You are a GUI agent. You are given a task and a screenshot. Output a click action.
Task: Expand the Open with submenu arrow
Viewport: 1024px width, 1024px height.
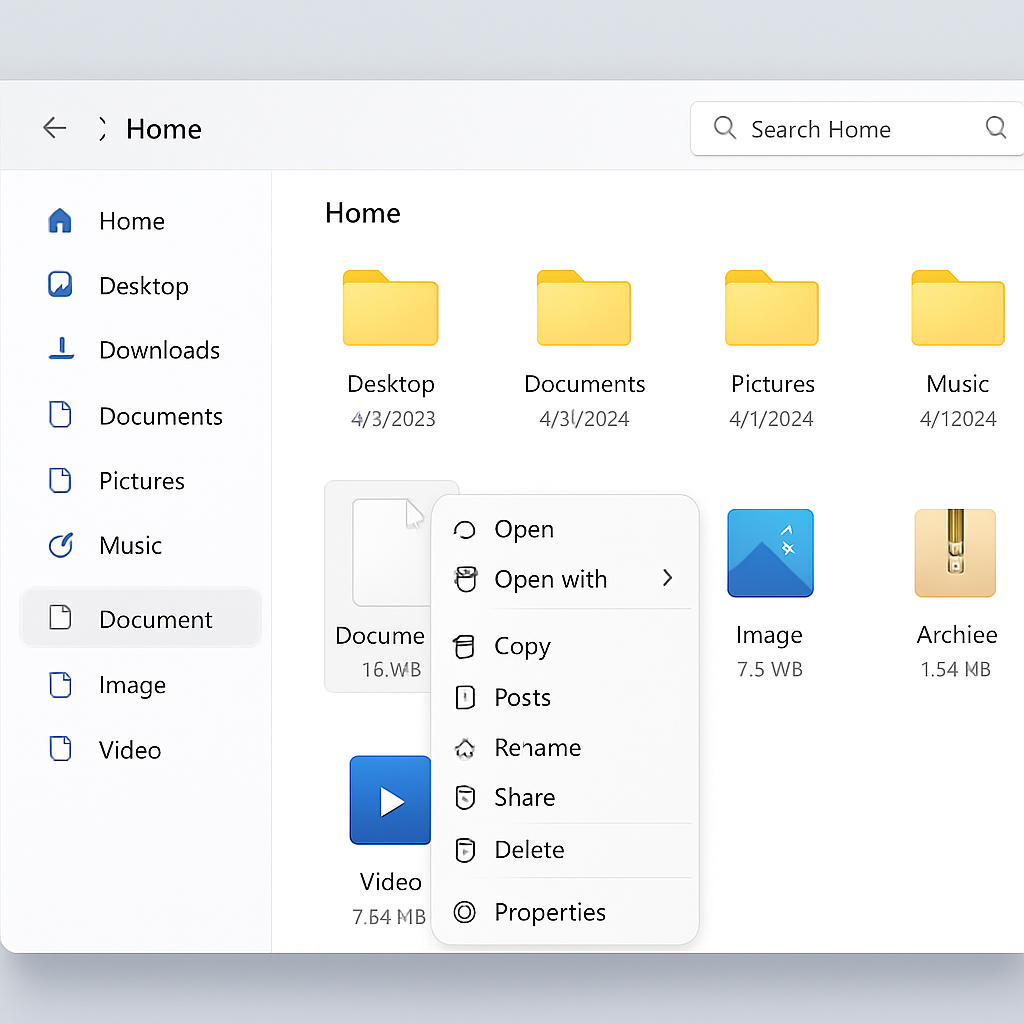click(667, 578)
